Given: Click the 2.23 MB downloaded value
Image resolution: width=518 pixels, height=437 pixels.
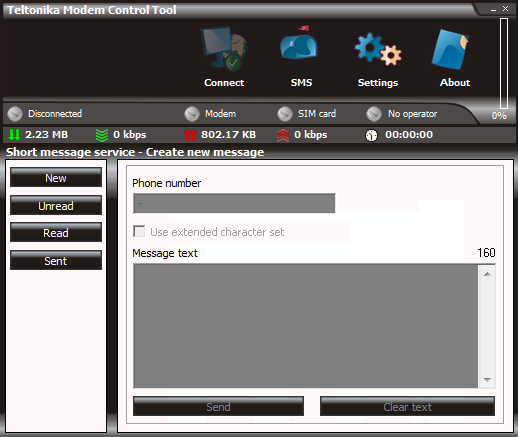Looking at the screenshot, I should coord(47,135).
